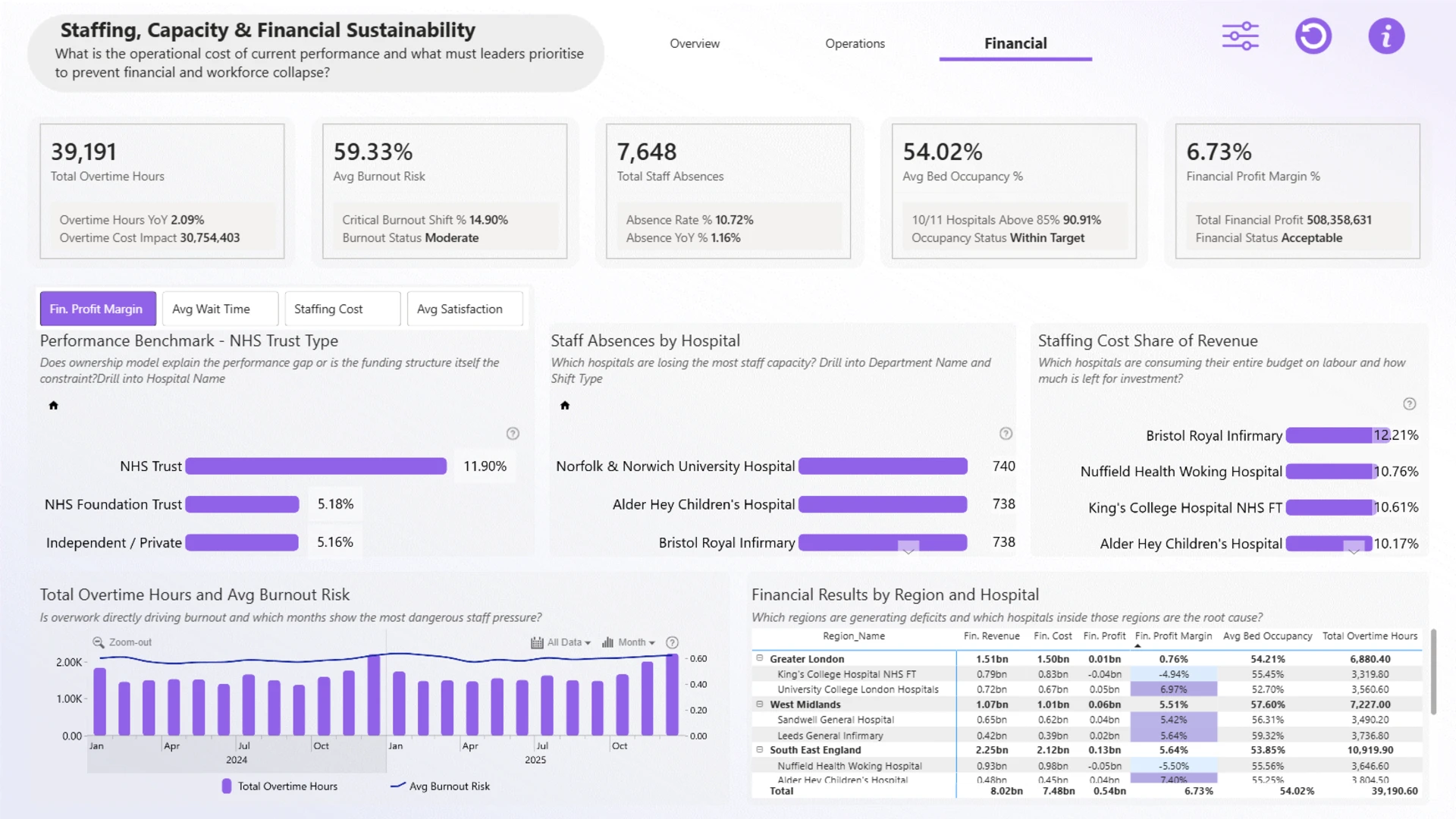The width and height of the screenshot is (1456, 819).
Task: Click home icon in Staff Absences chart
Action: tap(564, 405)
